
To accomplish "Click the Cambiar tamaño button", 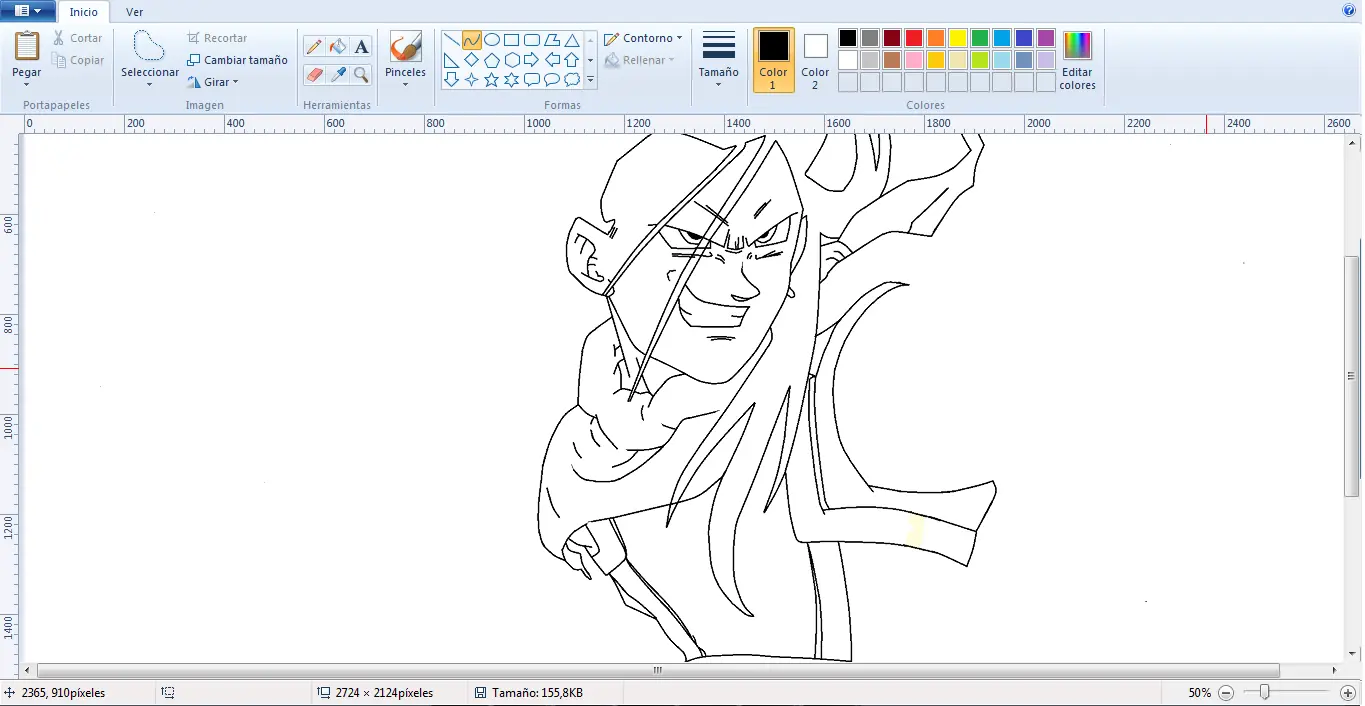I will (x=237, y=60).
